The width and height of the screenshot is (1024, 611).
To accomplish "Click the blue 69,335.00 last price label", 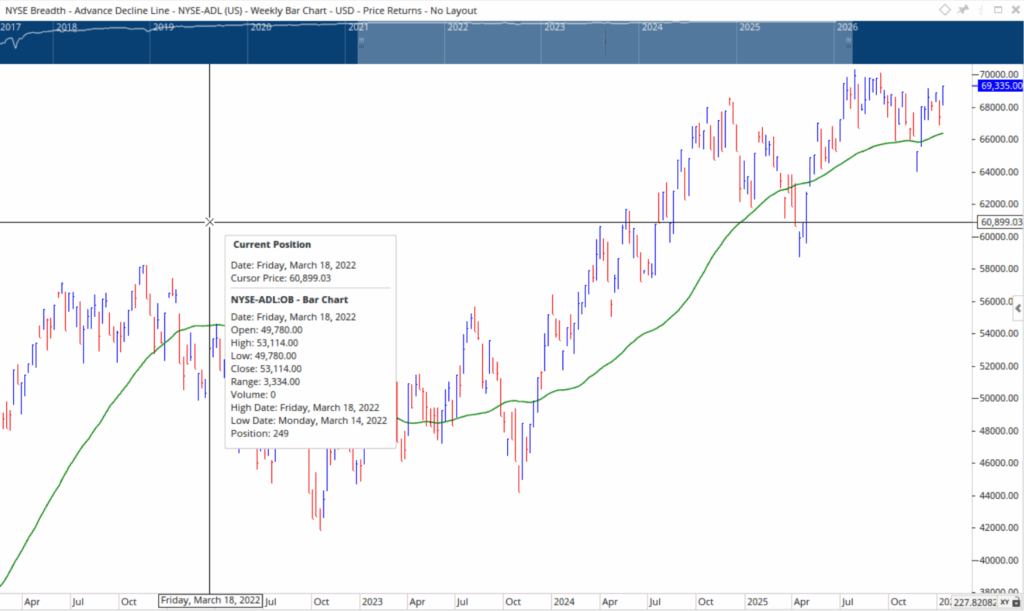I will click(x=996, y=86).
